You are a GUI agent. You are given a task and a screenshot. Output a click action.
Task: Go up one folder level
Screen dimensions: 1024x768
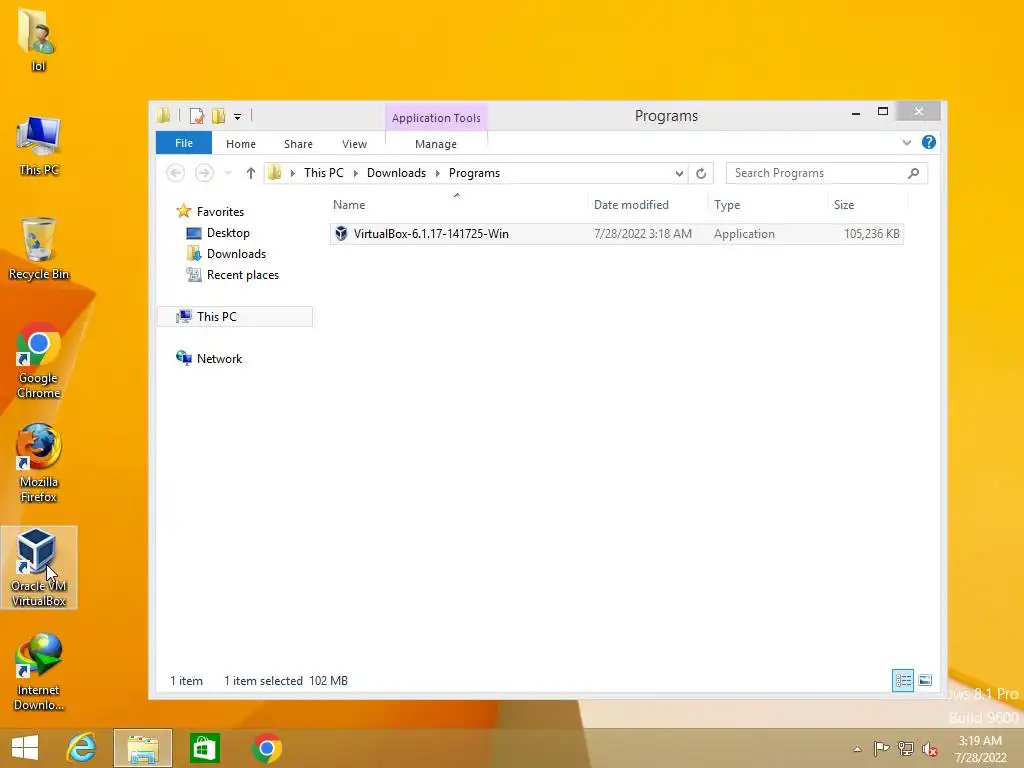pos(251,173)
